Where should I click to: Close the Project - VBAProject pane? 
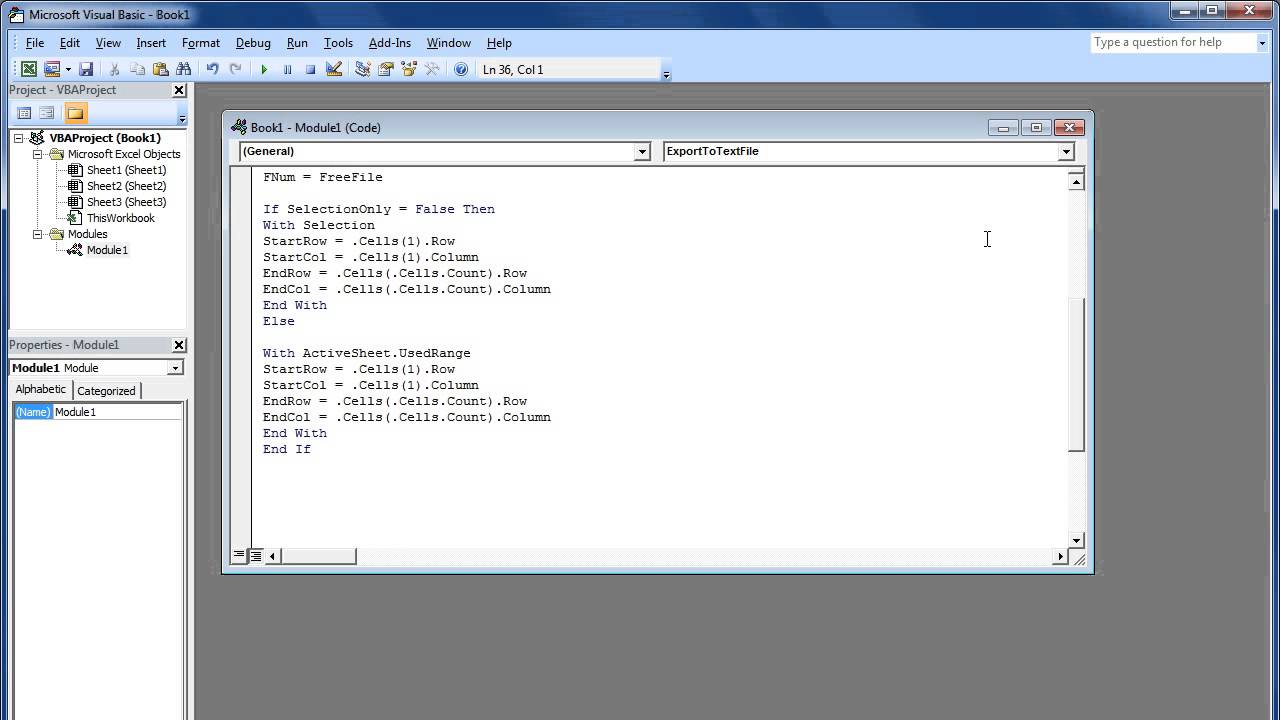[x=179, y=90]
